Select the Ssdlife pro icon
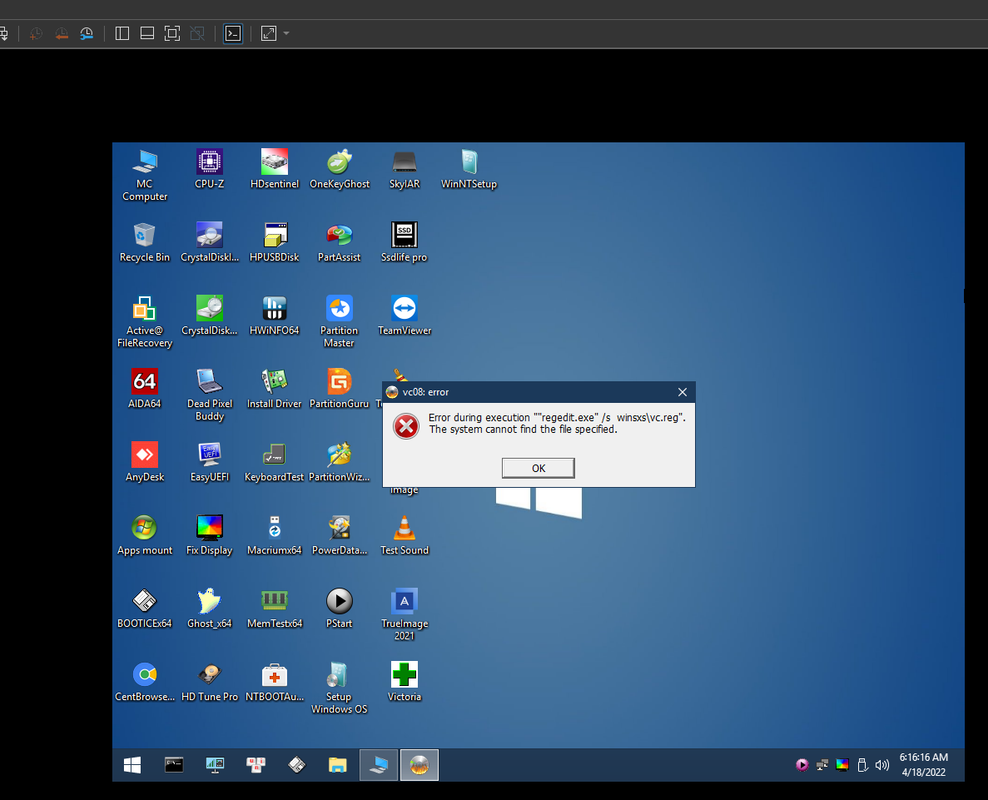988x800 pixels. point(404,243)
